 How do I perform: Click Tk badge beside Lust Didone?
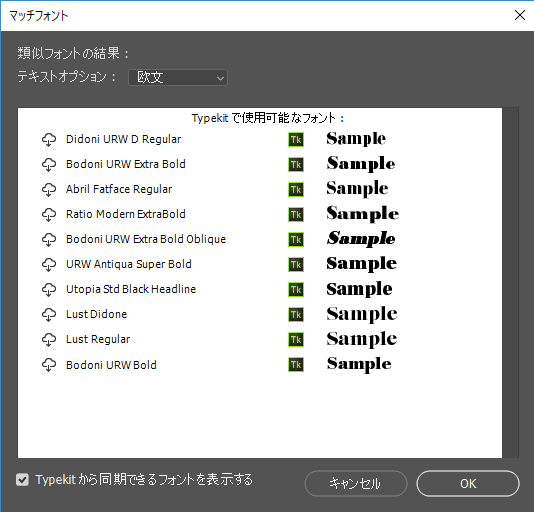tap(296, 315)
